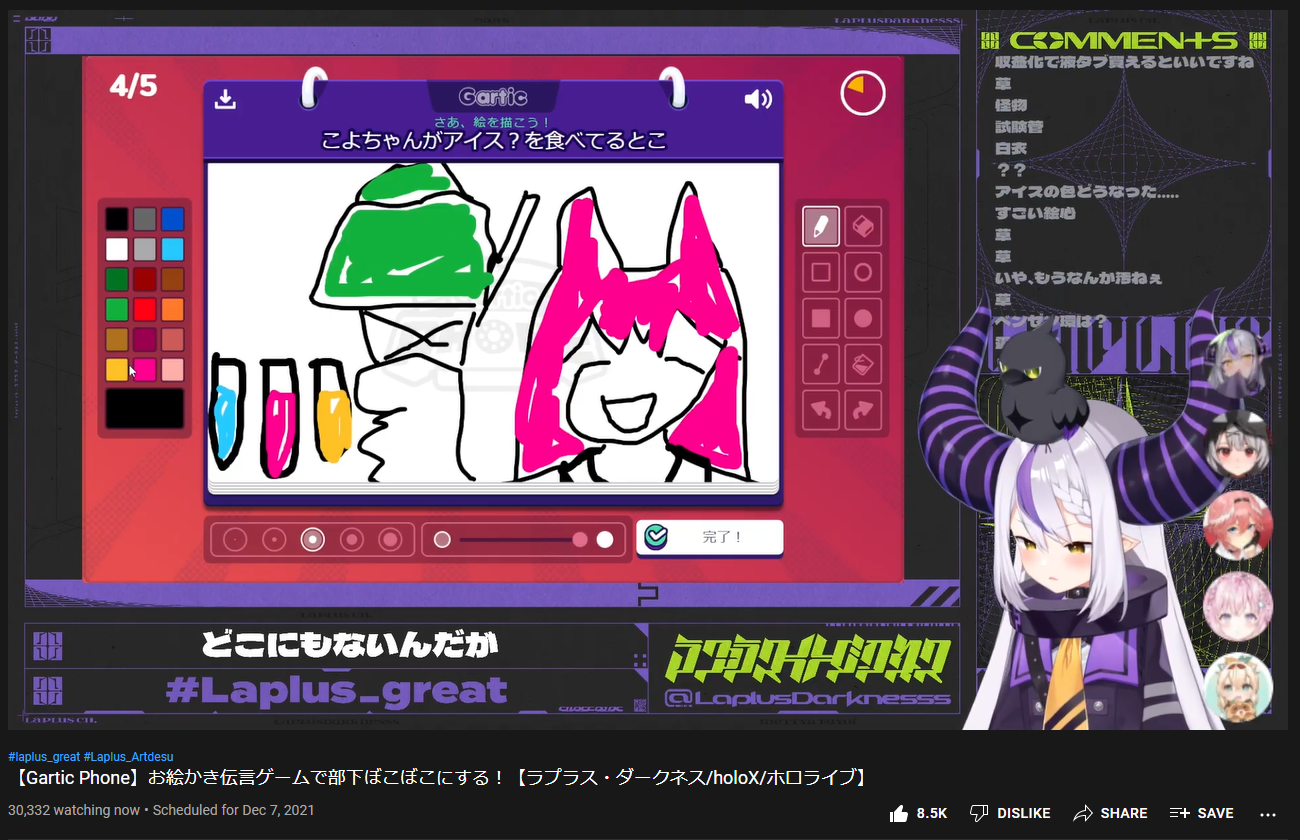Image resolution: width=1300 pixels, height=840 pixels.
Task: Adjust the brush opacity slider handle
Action: [580, 540]
